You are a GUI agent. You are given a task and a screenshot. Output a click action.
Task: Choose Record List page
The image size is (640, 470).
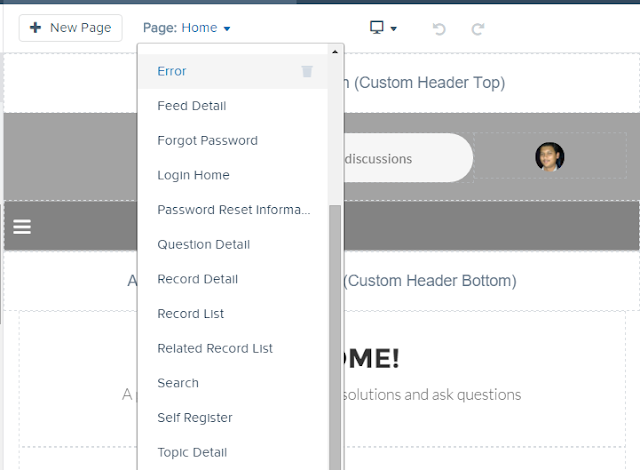(x=190, y=314)
